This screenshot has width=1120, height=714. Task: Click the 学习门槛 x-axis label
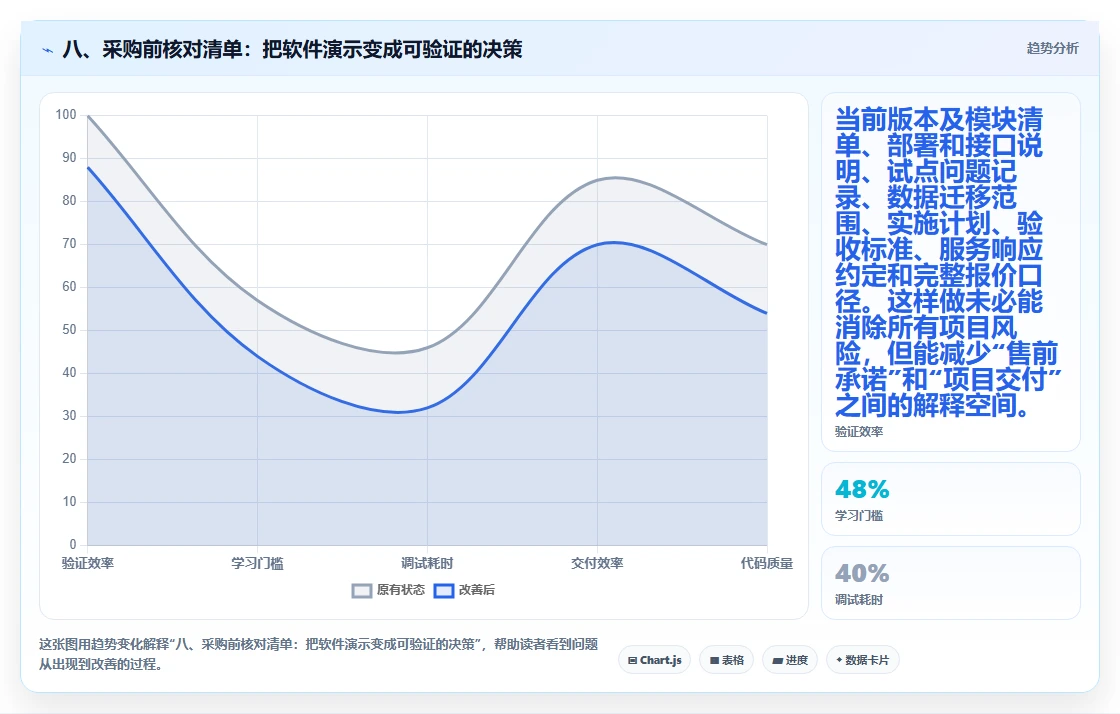[x=257, y=563]
